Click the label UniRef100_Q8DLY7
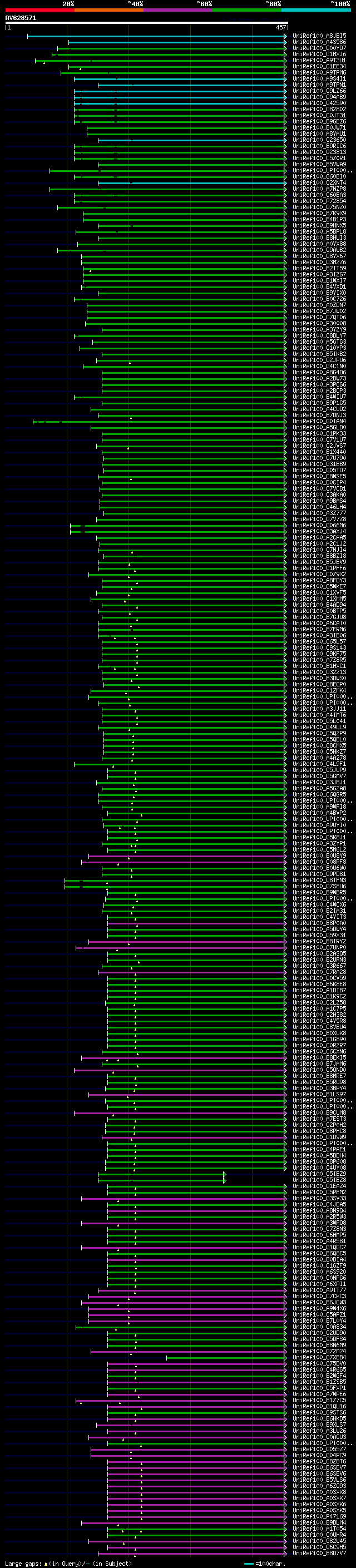Screen dimensions: 356x1568 click(x=319, y=336)
